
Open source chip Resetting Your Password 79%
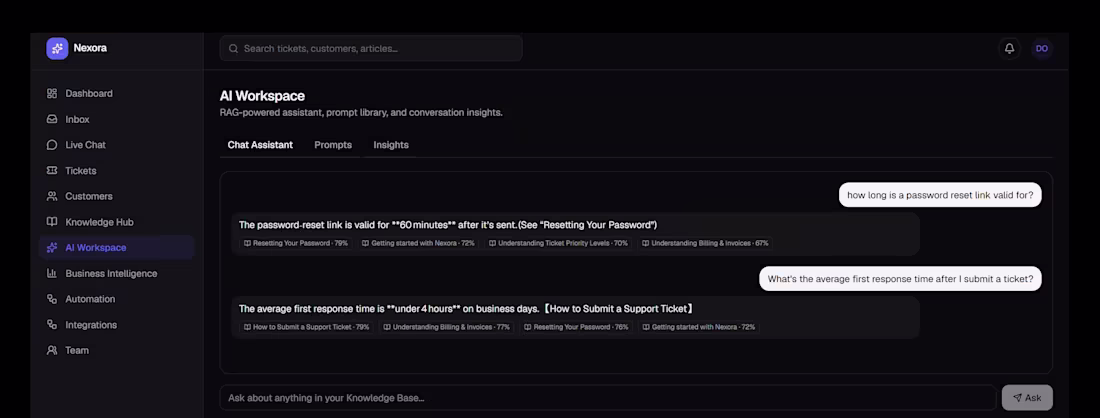(x=295, y=243)
